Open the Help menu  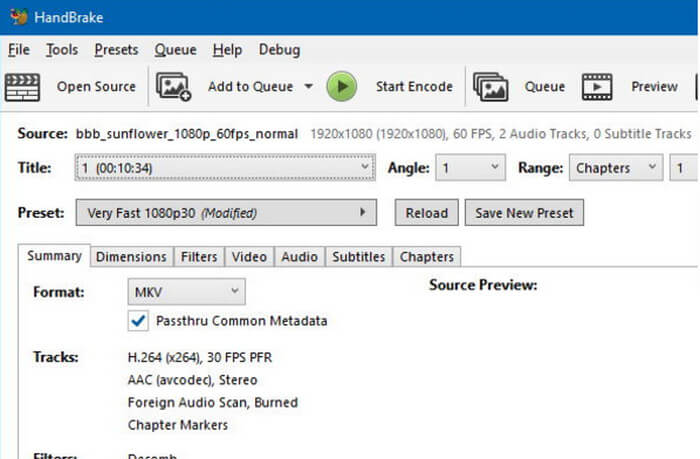pyautogui.click(x=227, y=50)
